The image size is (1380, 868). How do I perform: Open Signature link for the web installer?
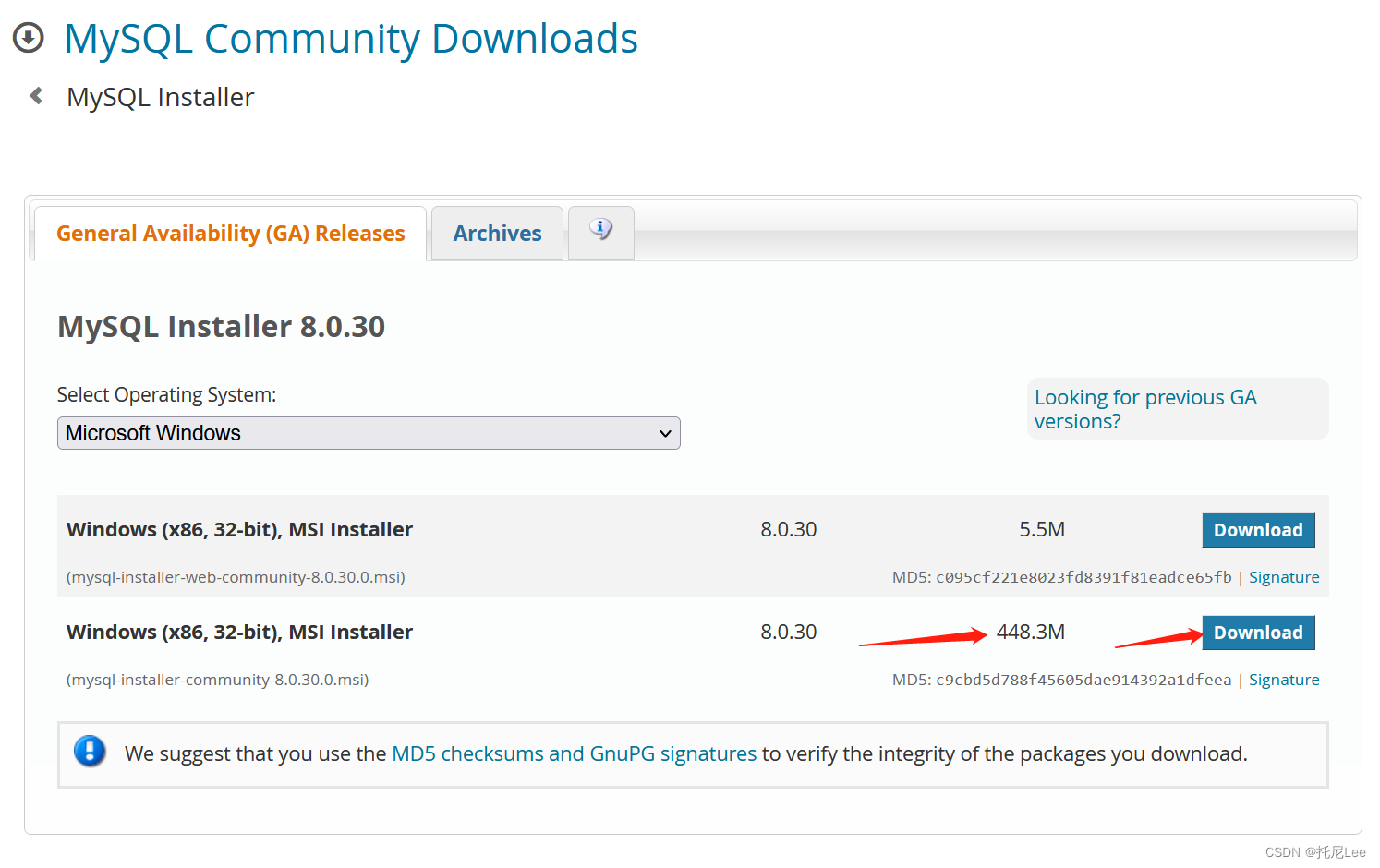point(1284,576)
